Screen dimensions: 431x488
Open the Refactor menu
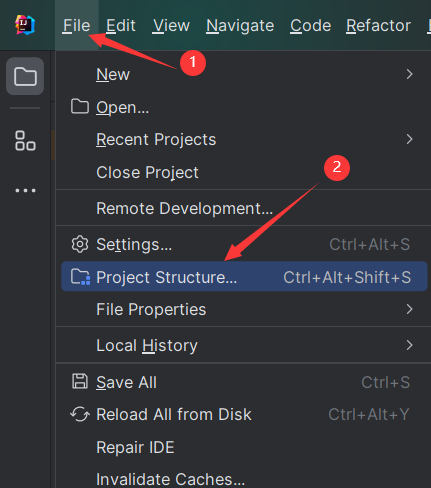(378, 25)
